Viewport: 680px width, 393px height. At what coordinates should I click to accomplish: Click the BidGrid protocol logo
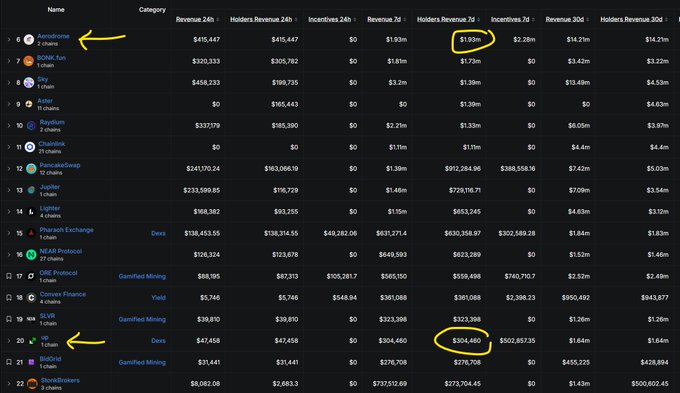[x=31, y=362]
